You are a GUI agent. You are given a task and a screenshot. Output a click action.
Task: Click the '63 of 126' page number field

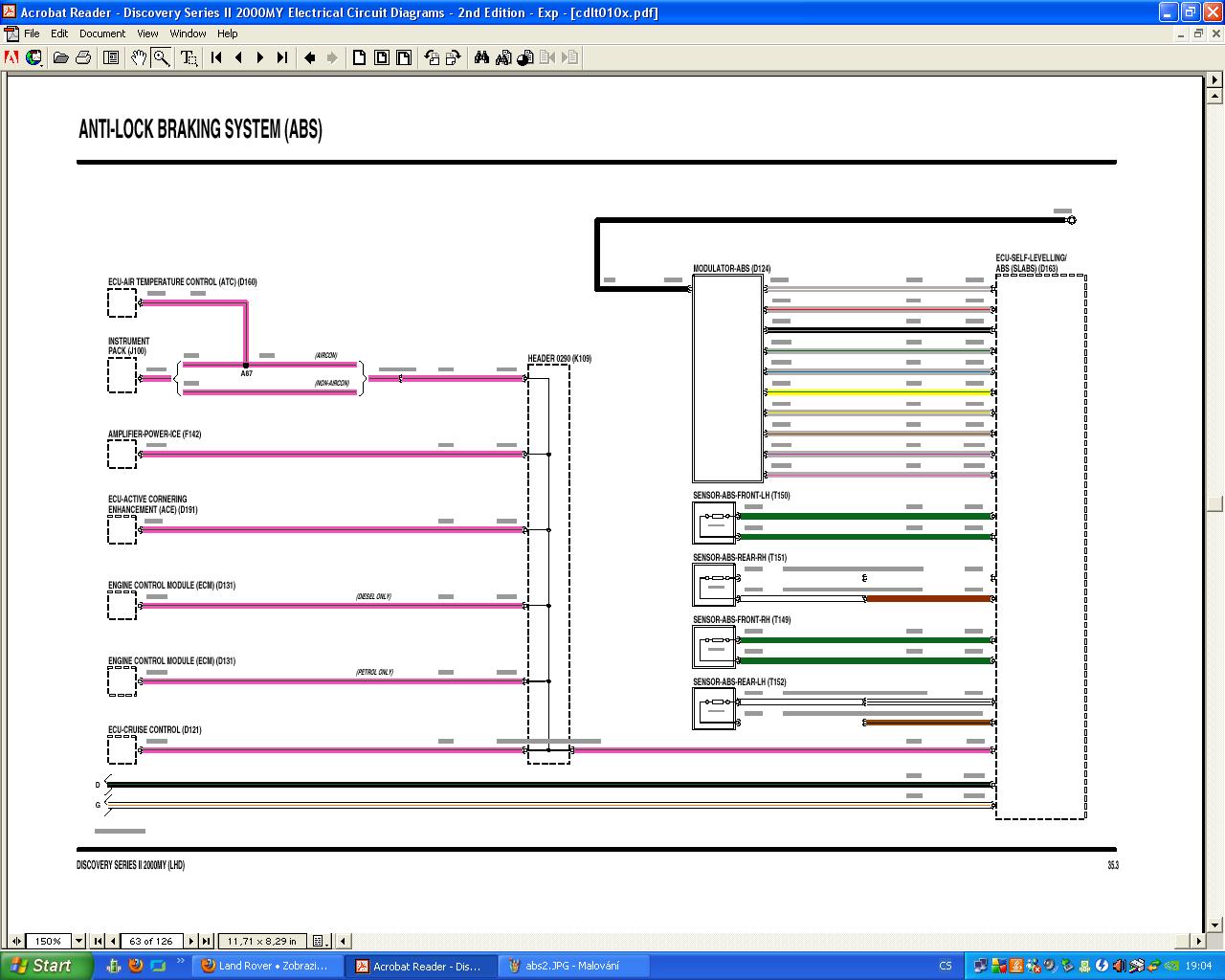coord(151,941)
